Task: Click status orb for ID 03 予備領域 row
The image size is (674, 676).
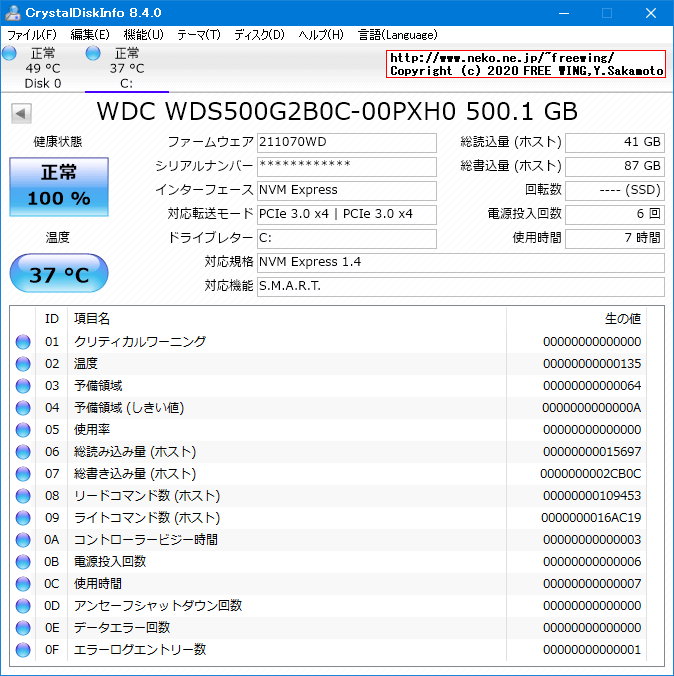Action: click(23, 386)
